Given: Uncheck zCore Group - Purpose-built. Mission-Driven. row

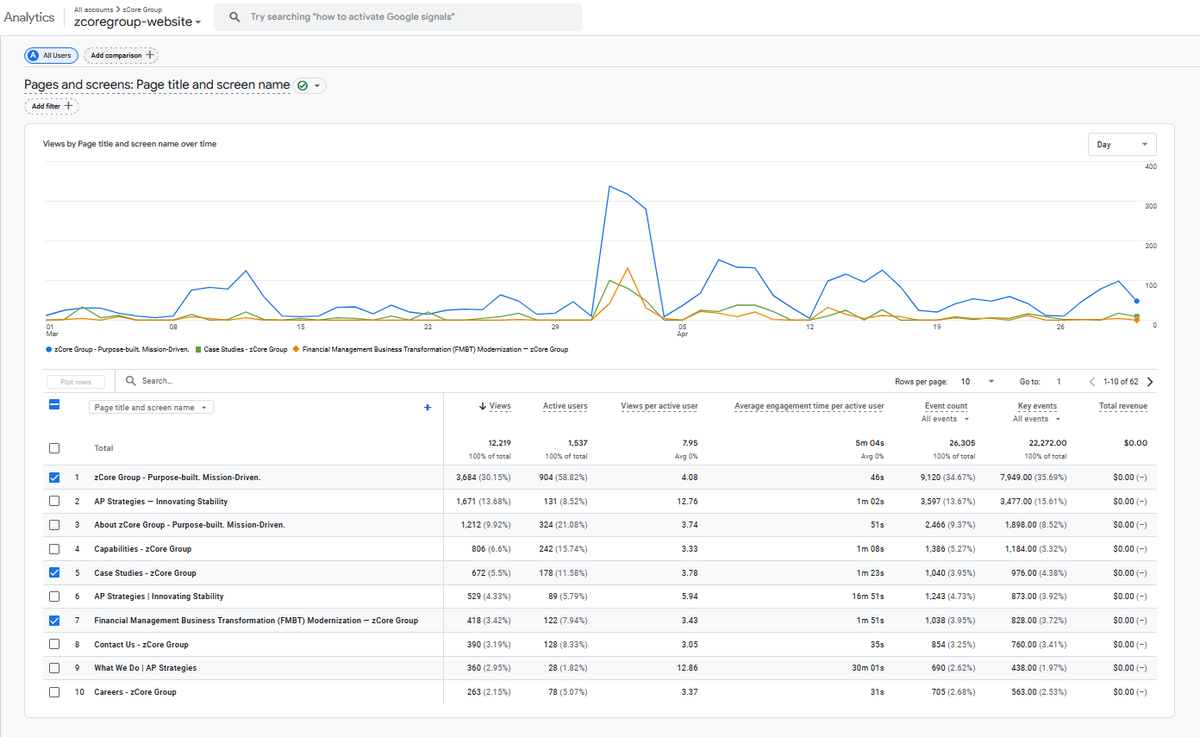Looking at the screenshot, I should (x=54, y=477).
